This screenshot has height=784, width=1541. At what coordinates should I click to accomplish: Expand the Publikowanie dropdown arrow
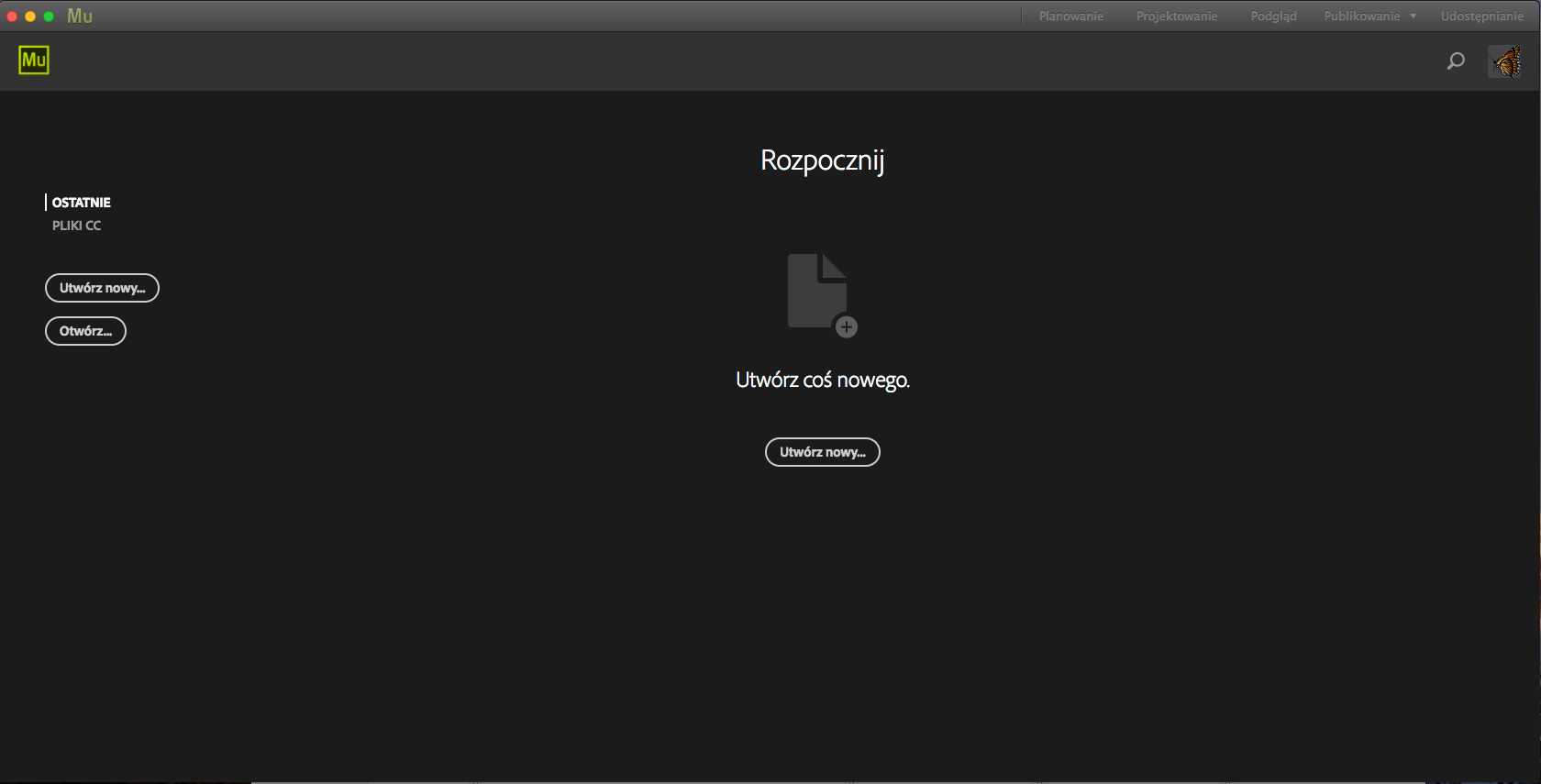(1414, 17)
